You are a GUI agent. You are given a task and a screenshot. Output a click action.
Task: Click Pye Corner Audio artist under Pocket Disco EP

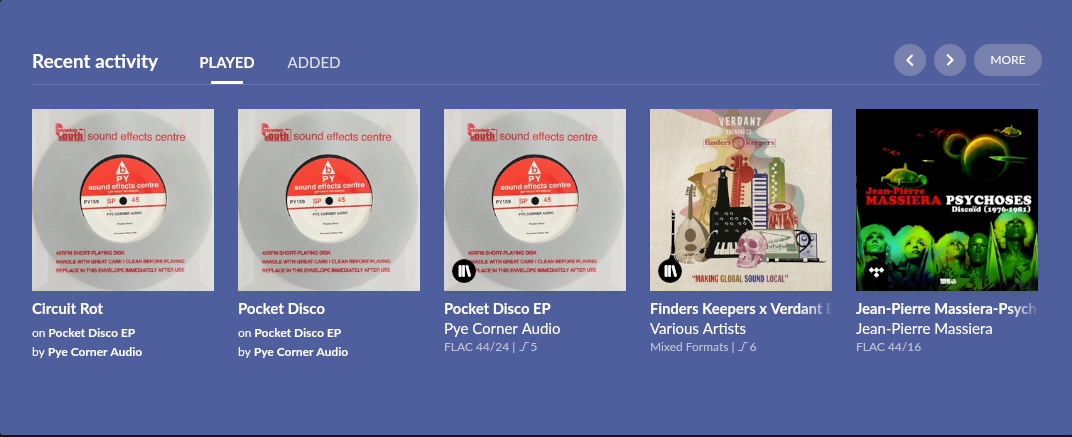(x=502, y=329)
